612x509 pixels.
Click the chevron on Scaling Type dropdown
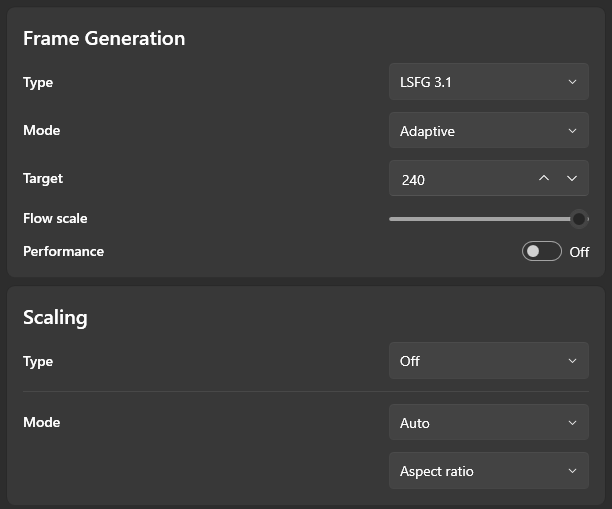pyautogui.click(x=572, y=361)
